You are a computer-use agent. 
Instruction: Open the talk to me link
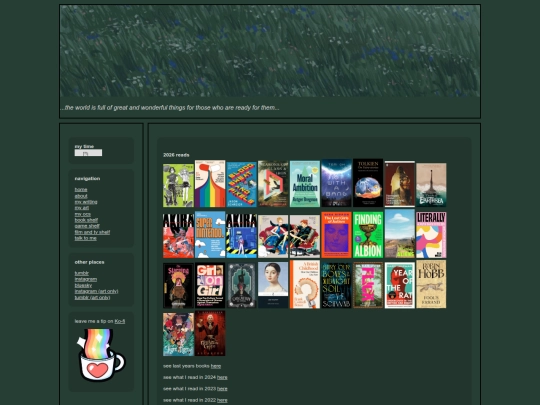pyautogui.click(x=86, y=238)
